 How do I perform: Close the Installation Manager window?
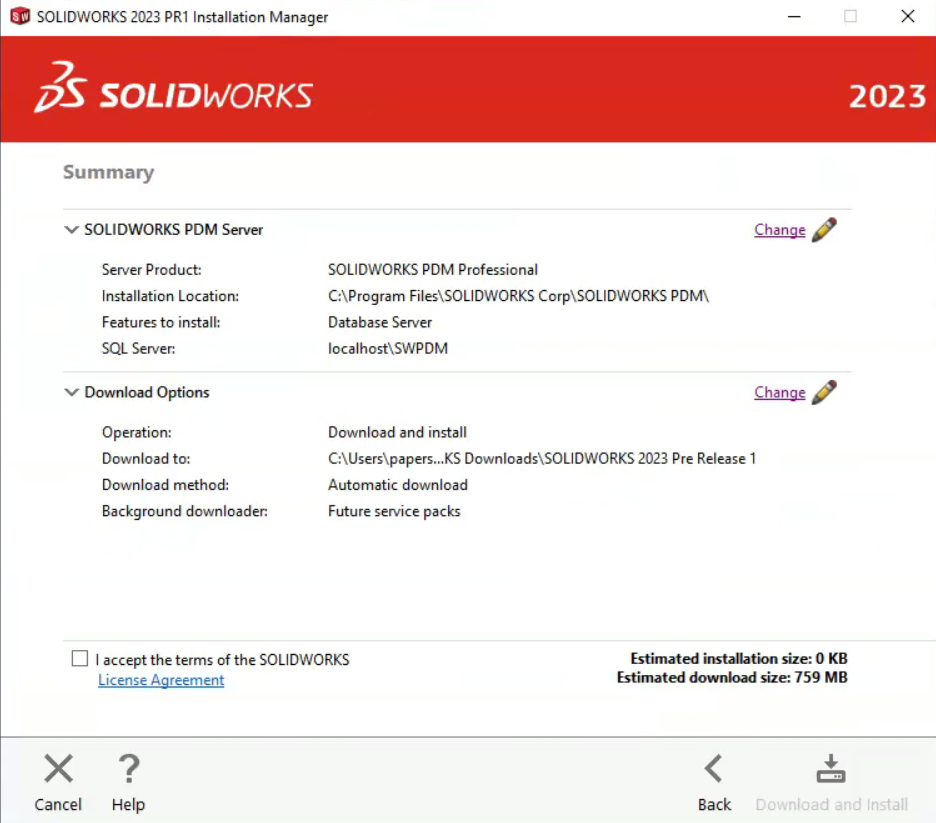(x=908, y=16)
